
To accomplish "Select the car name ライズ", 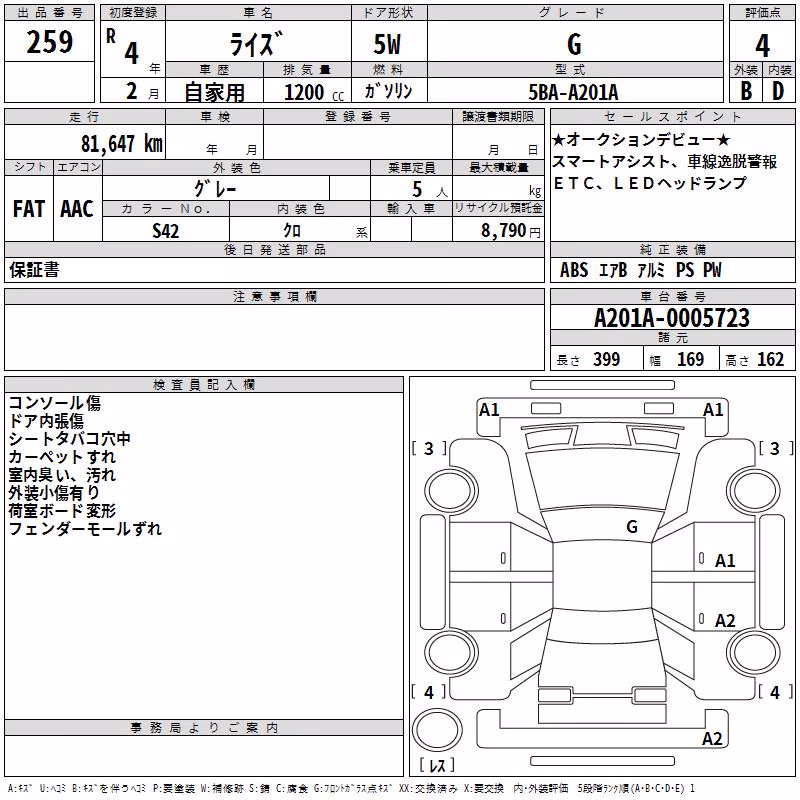I will [256, 44].
